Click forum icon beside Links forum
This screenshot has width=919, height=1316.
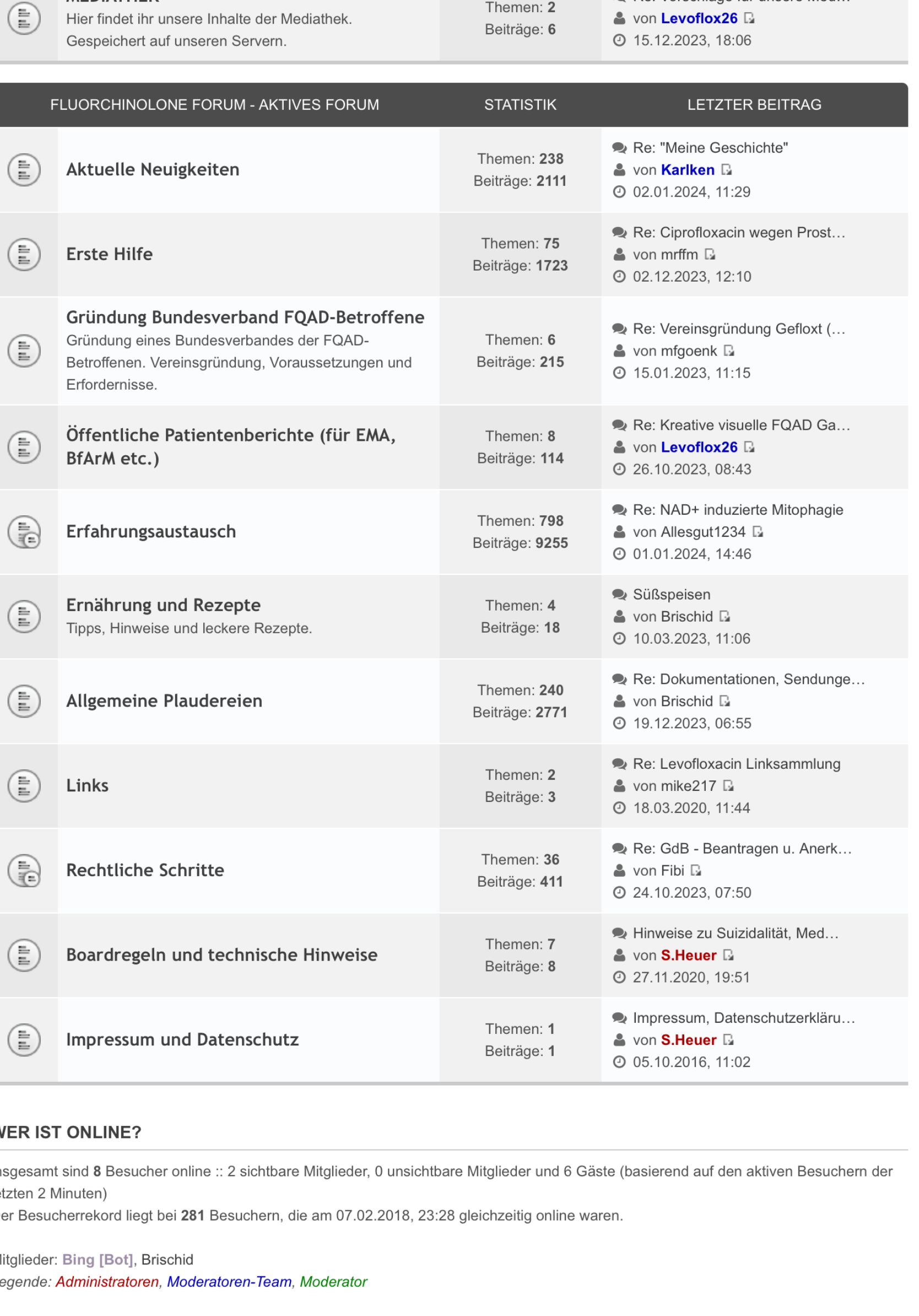[24, 786]
